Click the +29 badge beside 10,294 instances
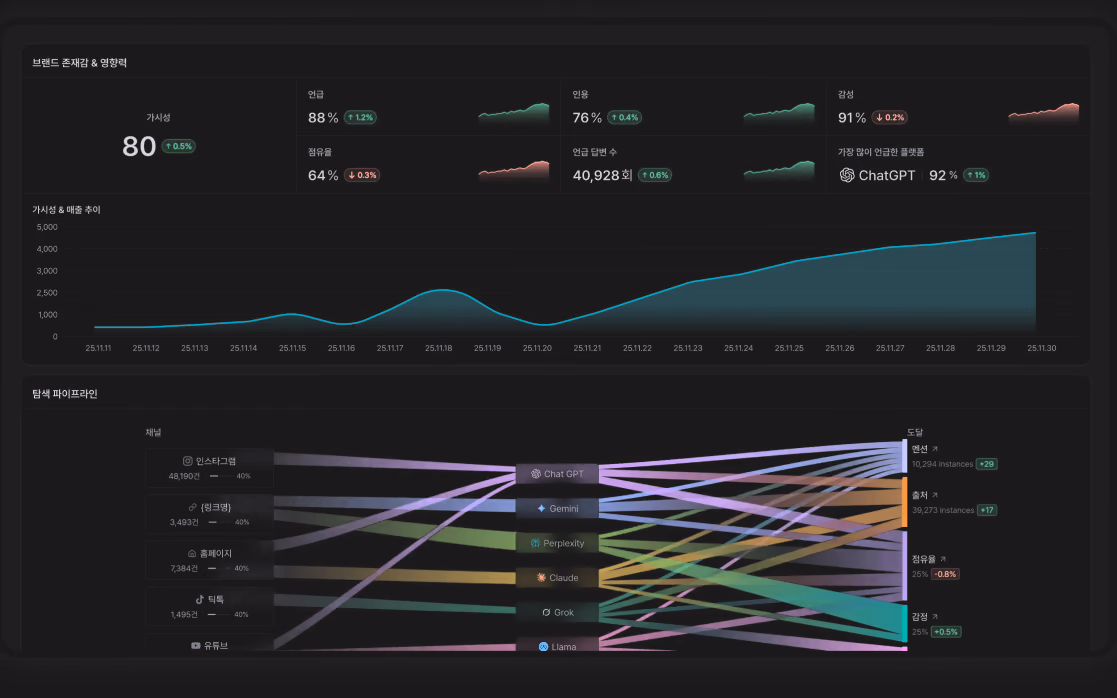This screenshot has width=1117, height=698. tap(987, 464)
